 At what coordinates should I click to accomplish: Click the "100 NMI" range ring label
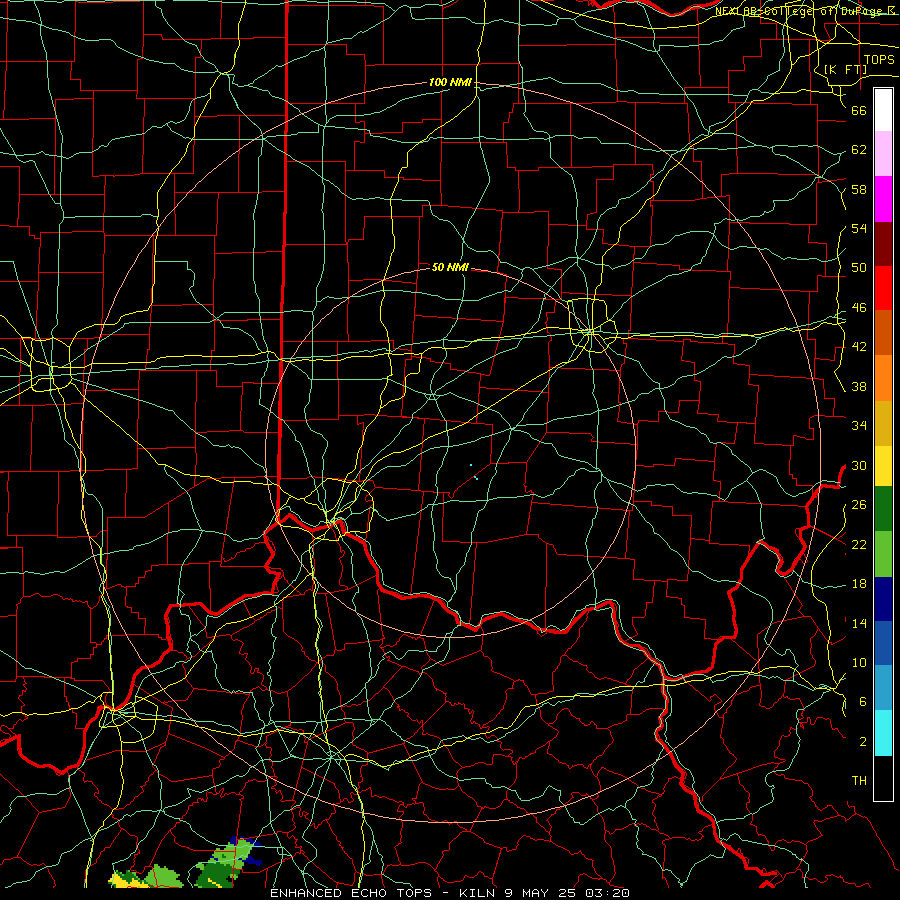pos(450,82)
